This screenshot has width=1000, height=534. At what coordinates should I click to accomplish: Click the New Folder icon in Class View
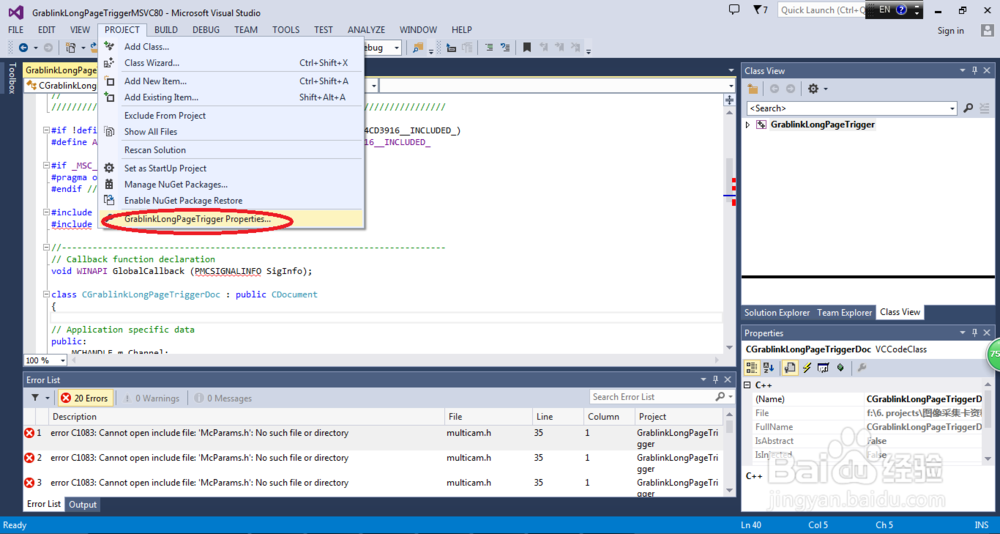(753, 89)
